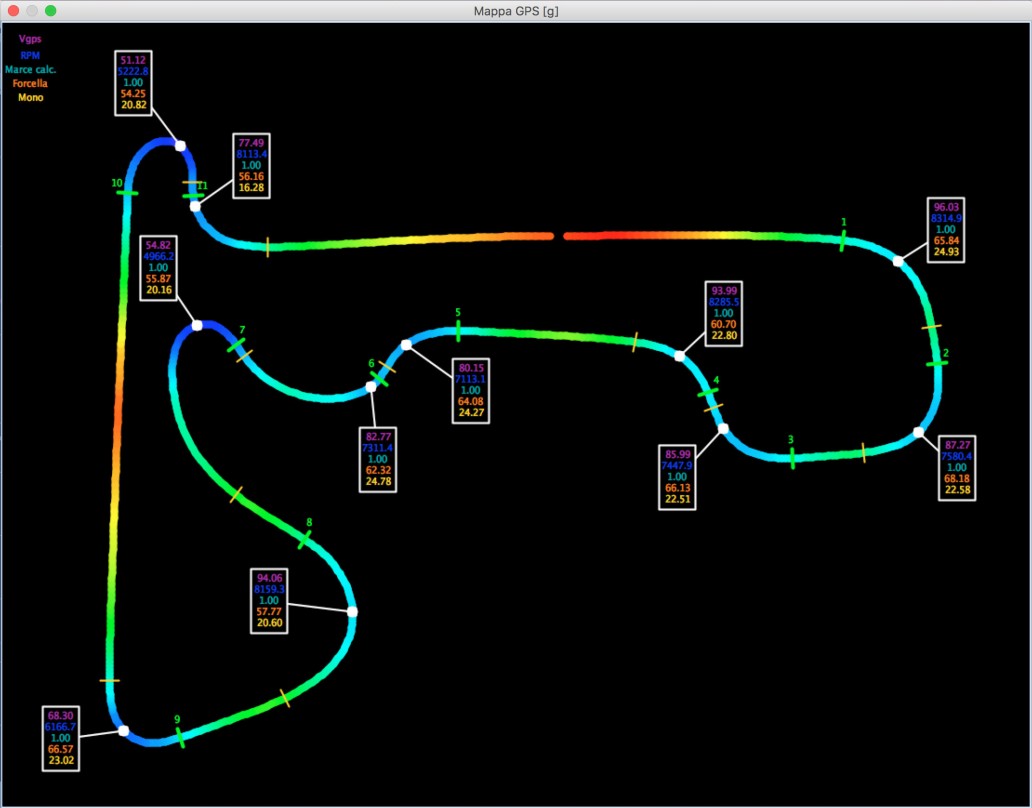Click the Marce calc. legend label
1032x808 pixels.
(30, 69)
